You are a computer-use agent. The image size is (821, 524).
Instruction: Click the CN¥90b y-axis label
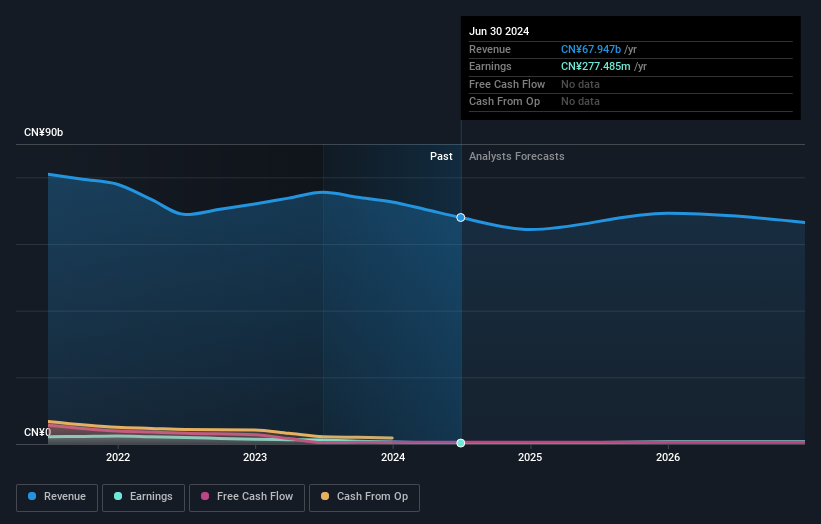pyautogui.click(x=43, y=132)
